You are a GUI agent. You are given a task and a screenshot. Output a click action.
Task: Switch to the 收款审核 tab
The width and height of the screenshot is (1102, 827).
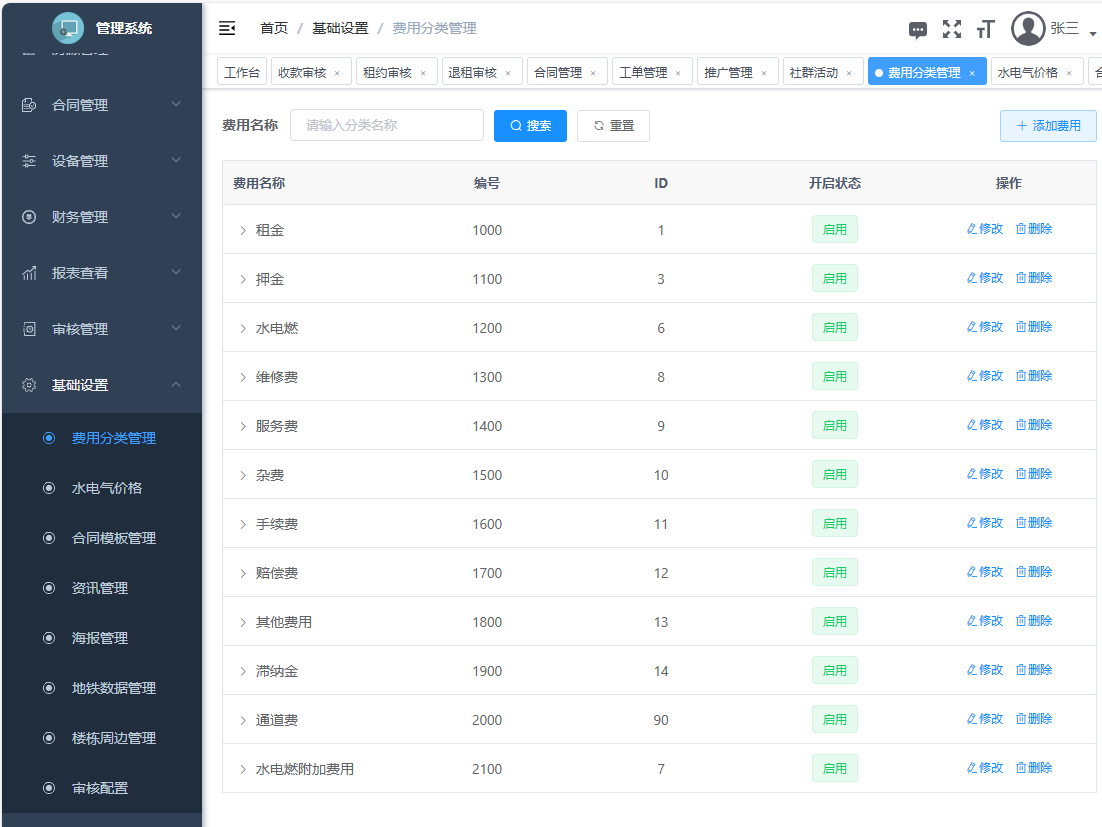click(302, 73)
